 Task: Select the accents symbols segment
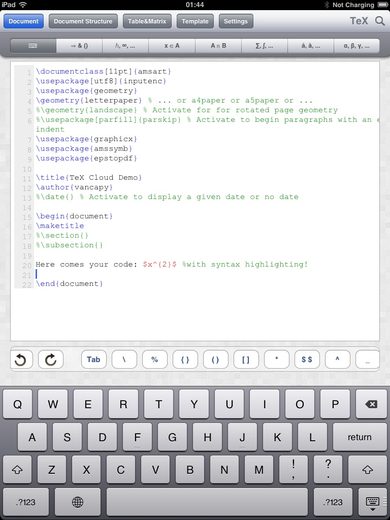[x=310, y=46]
